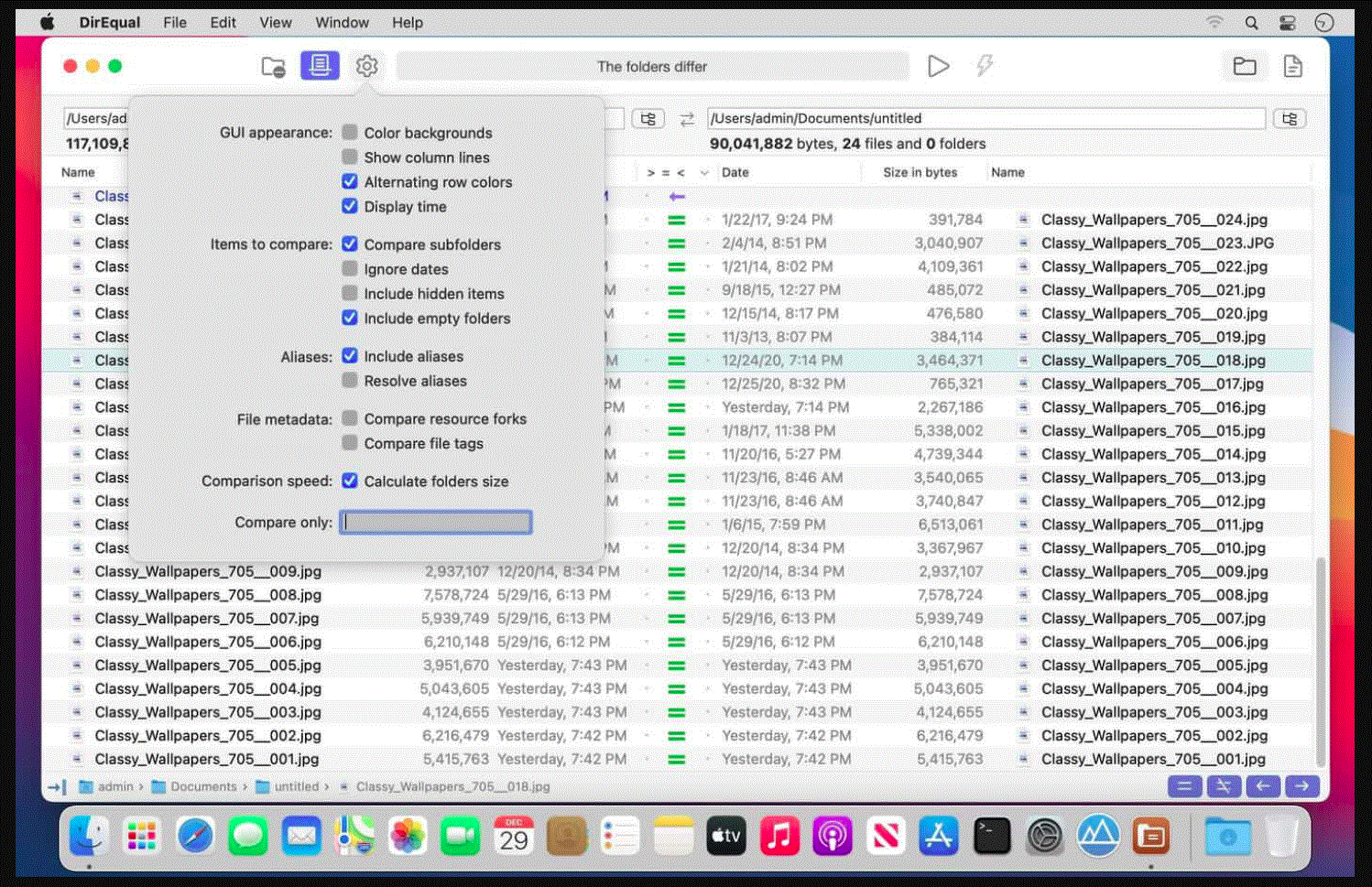This screenshot has height=887, width=1372.
Task: Sort by right pane Date column header
Action: 735,172
